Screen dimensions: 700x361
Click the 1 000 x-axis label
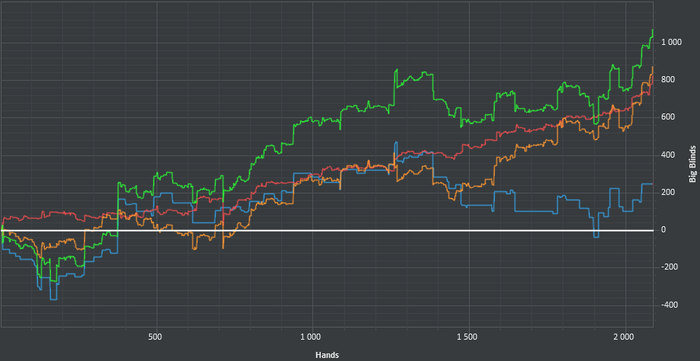311,336
